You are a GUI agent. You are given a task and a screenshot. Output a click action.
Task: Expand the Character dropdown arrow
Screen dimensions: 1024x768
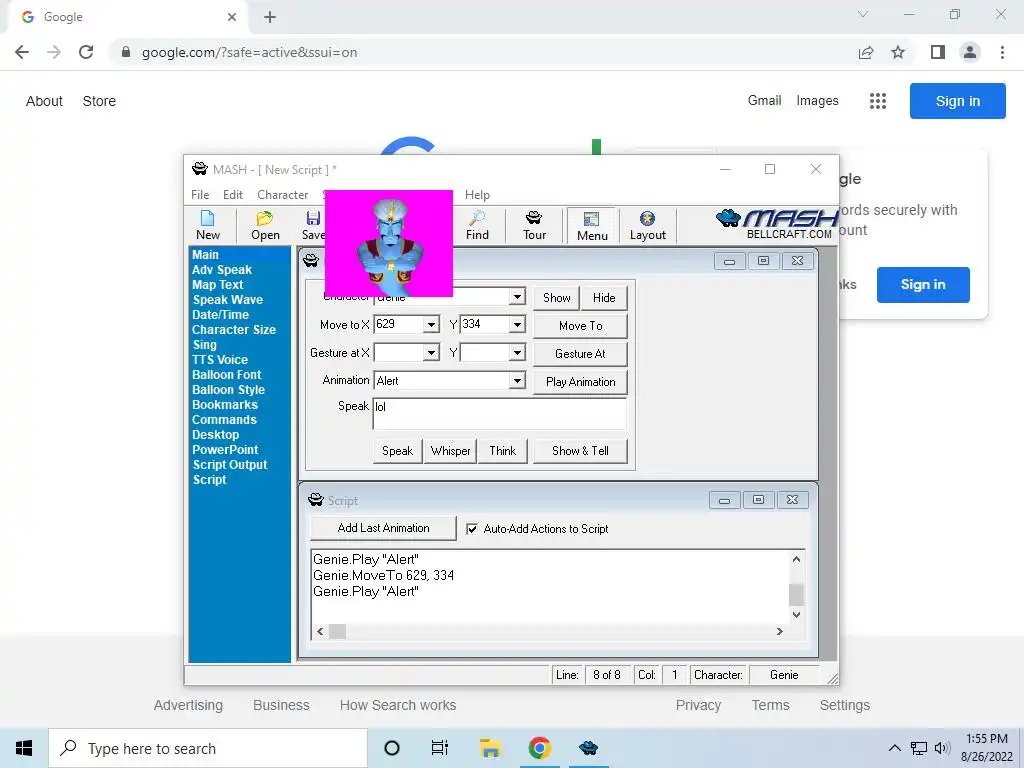coord(517,297)
